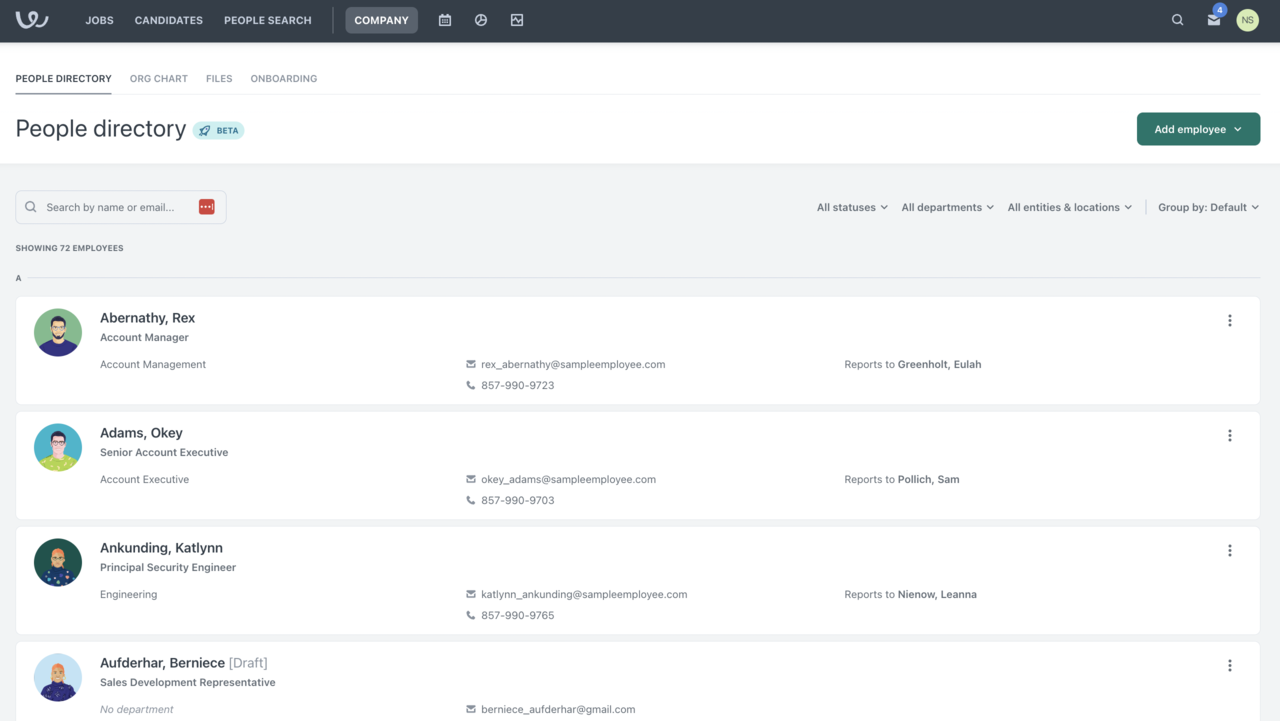Open the inbox mail icon with badge
Viewport: 1280px width, 721px height.
point(1214,19)
